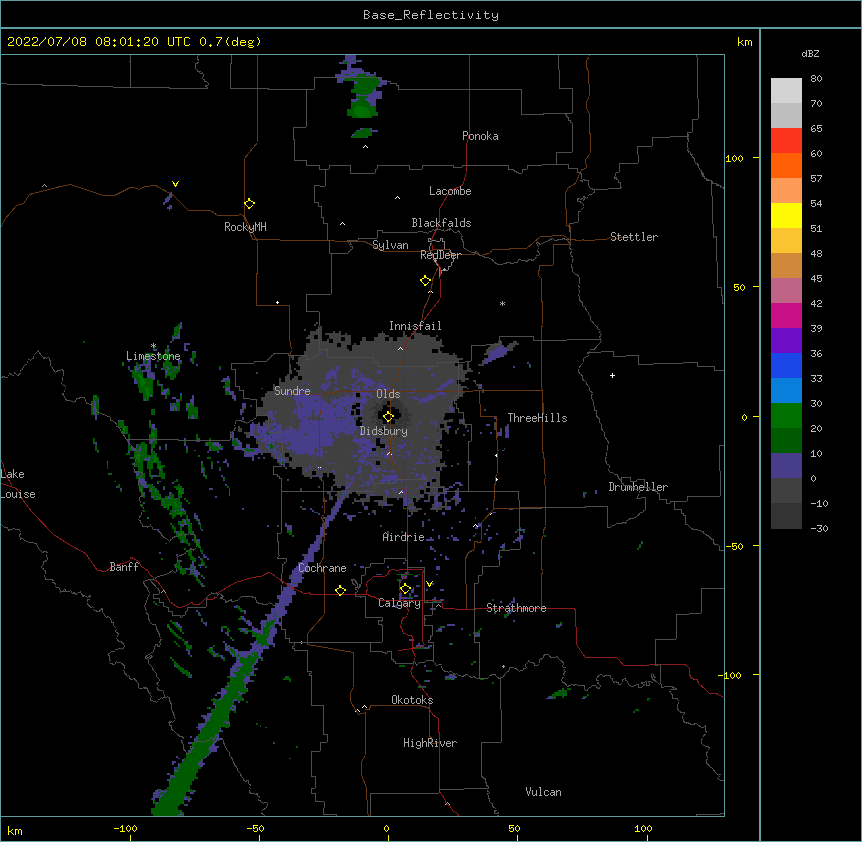Click the Calgary city label

coord(400,603)
